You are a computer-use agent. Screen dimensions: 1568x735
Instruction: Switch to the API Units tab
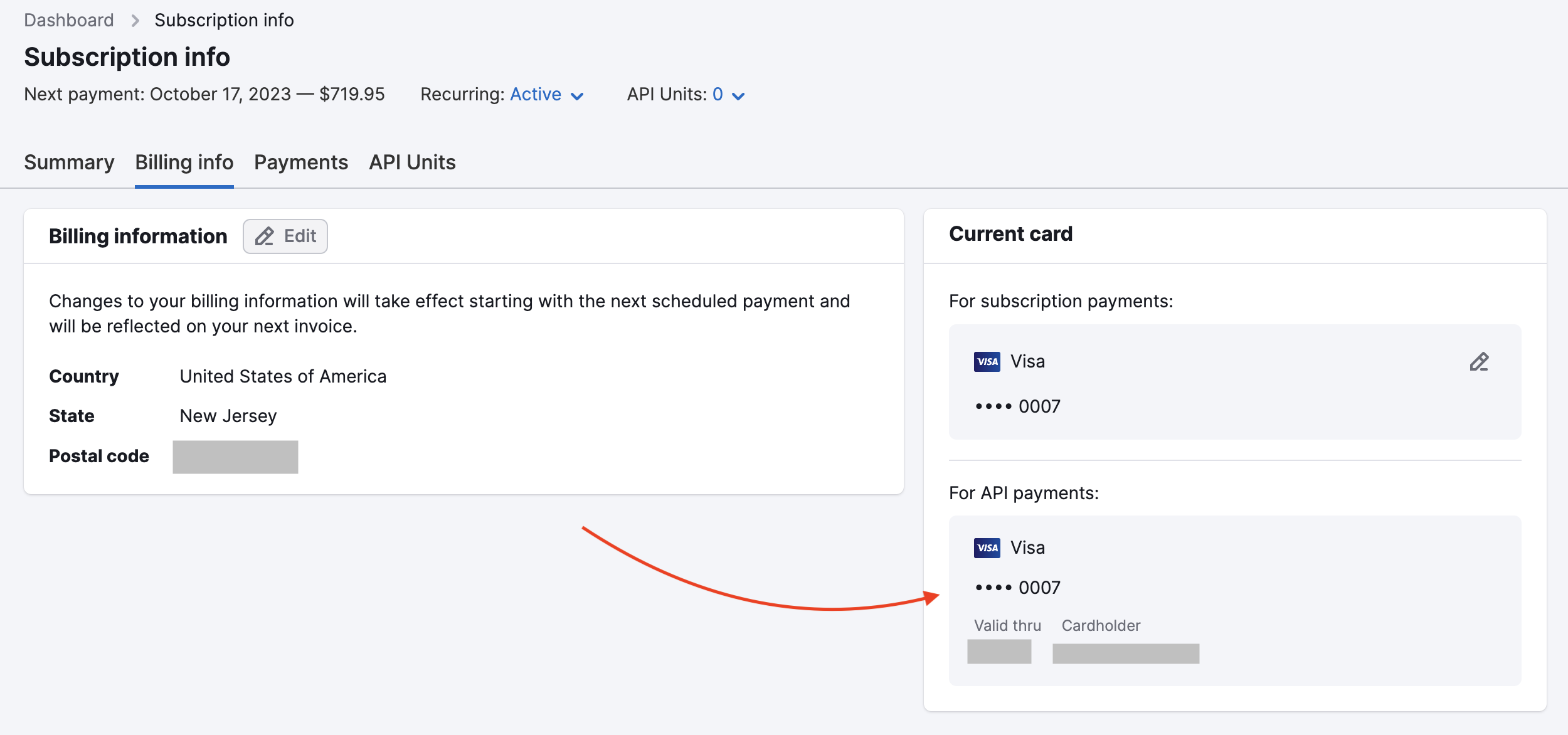tap(412, 162)
